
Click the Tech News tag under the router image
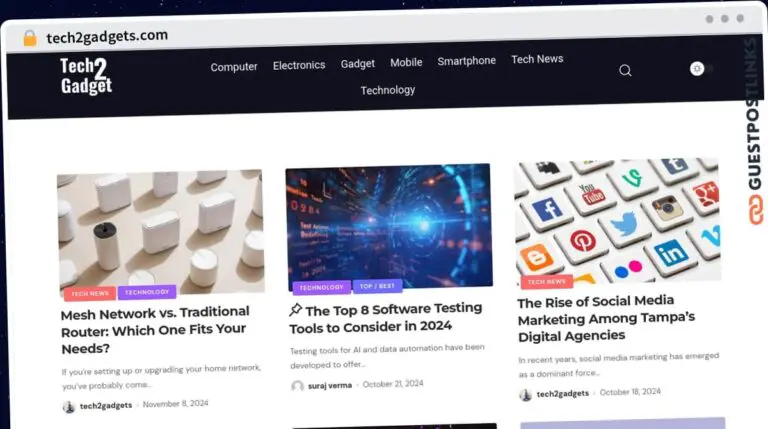coord(90,293)
